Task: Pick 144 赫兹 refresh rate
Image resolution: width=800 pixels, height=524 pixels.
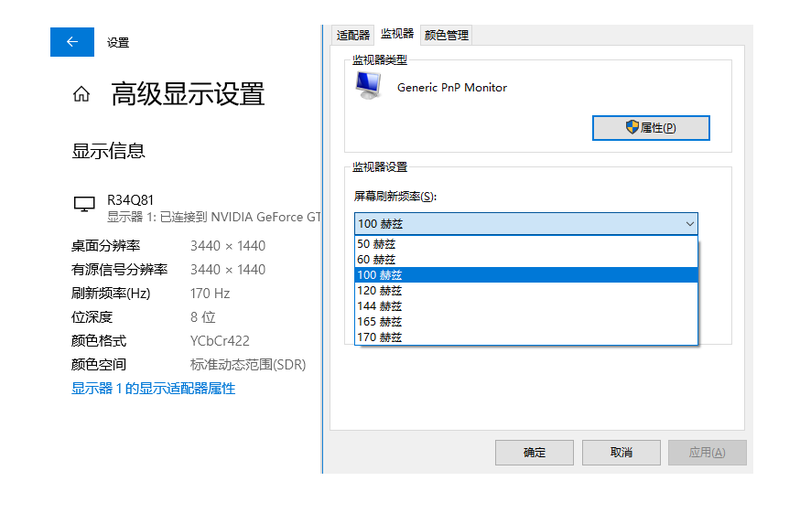Action: point(526,306)
